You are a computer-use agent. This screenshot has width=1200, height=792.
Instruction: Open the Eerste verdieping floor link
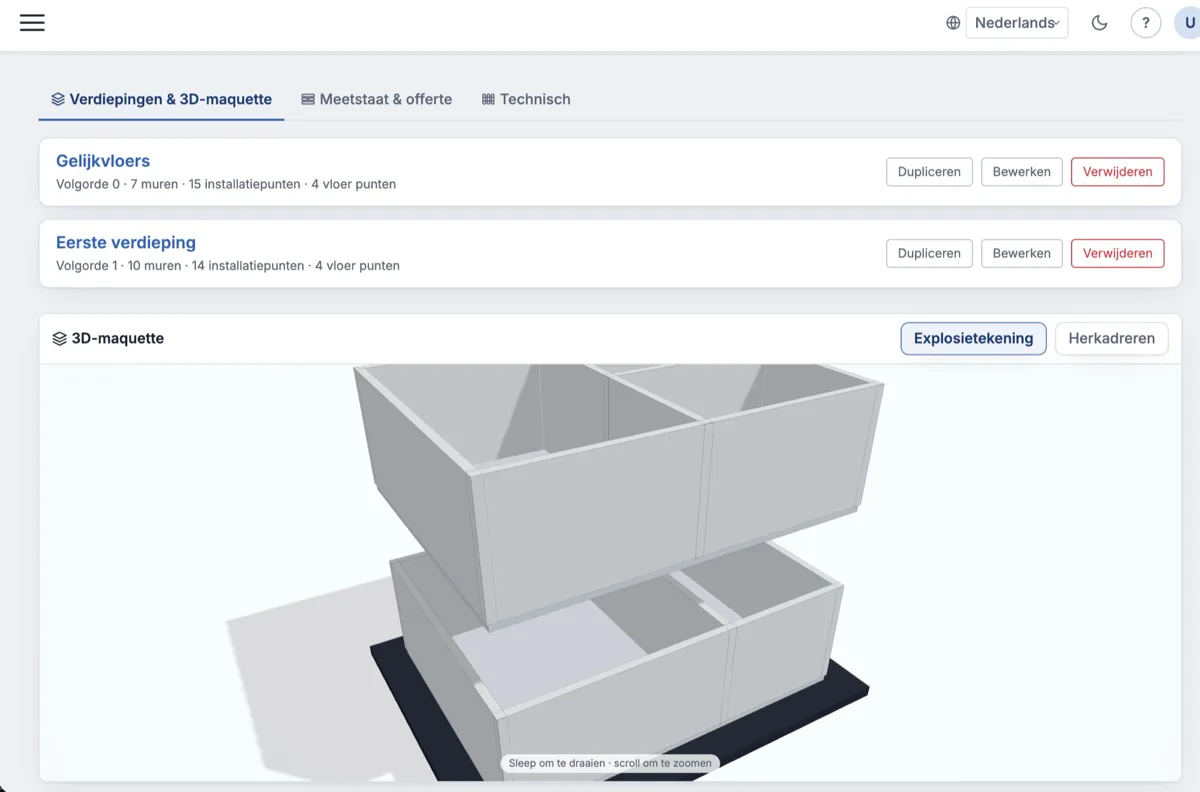[126, 242]
